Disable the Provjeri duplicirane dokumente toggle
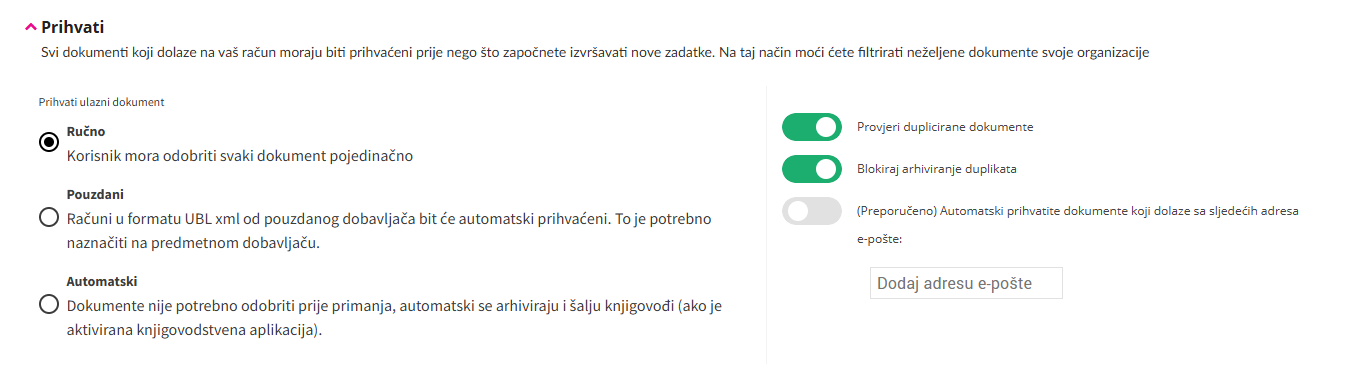Image resolution: width=1345 pixels, height=370 pixels. (x=812, y=128)
